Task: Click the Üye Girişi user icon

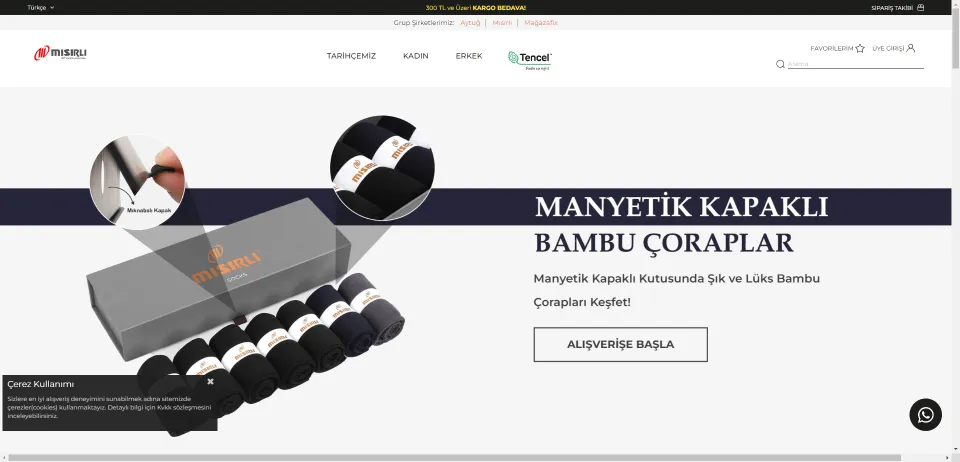Action: (x=910, y=48)
